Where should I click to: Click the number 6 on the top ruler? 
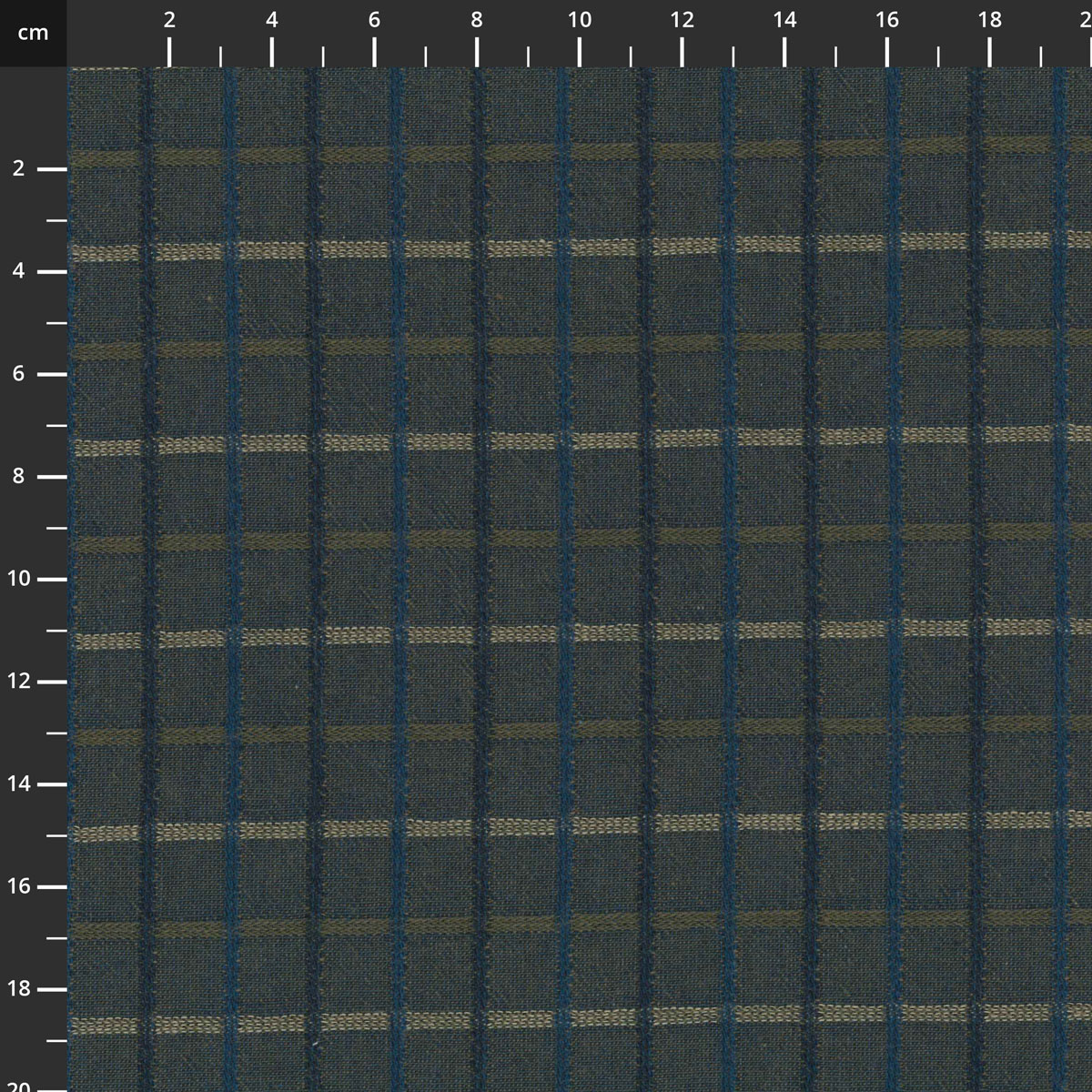pos(373,20)
